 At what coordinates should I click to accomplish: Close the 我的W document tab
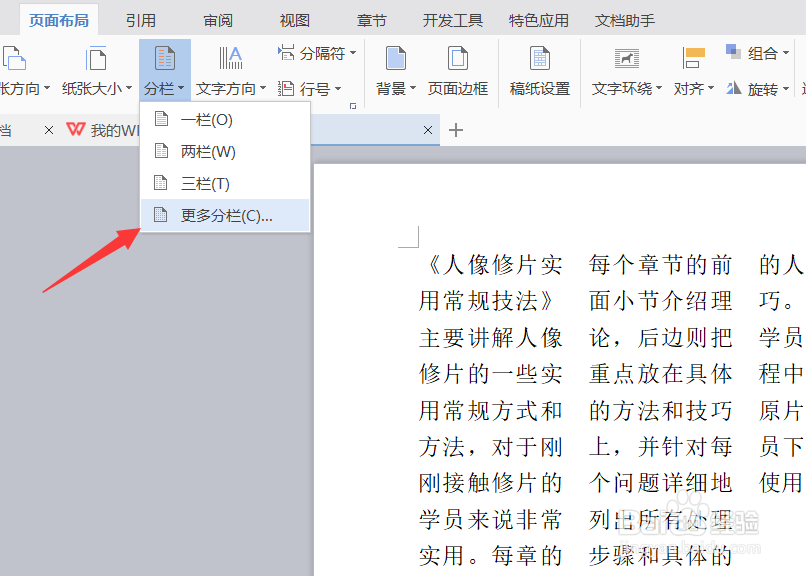pos(49,130)
